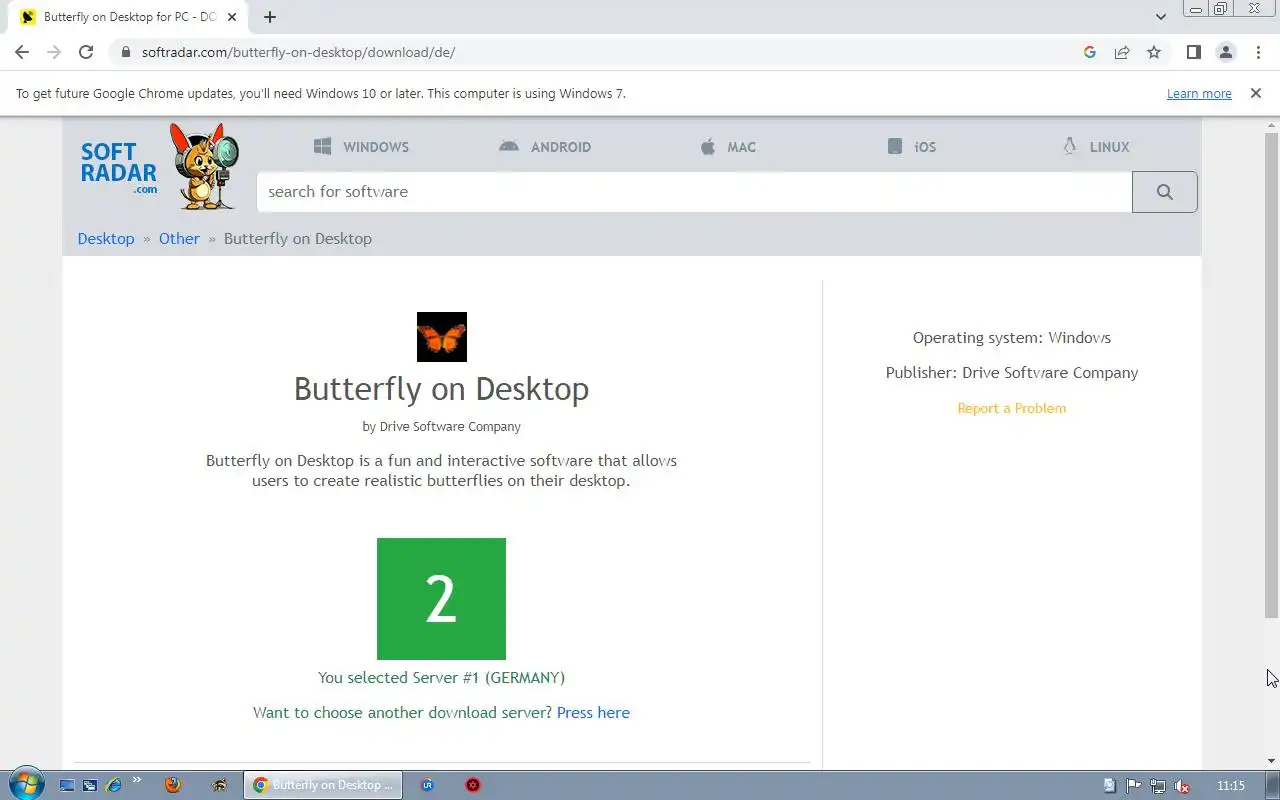Click the taskbar clock showing 11:15
The width and height of the screenshot is (1280, 800).
1231,786
